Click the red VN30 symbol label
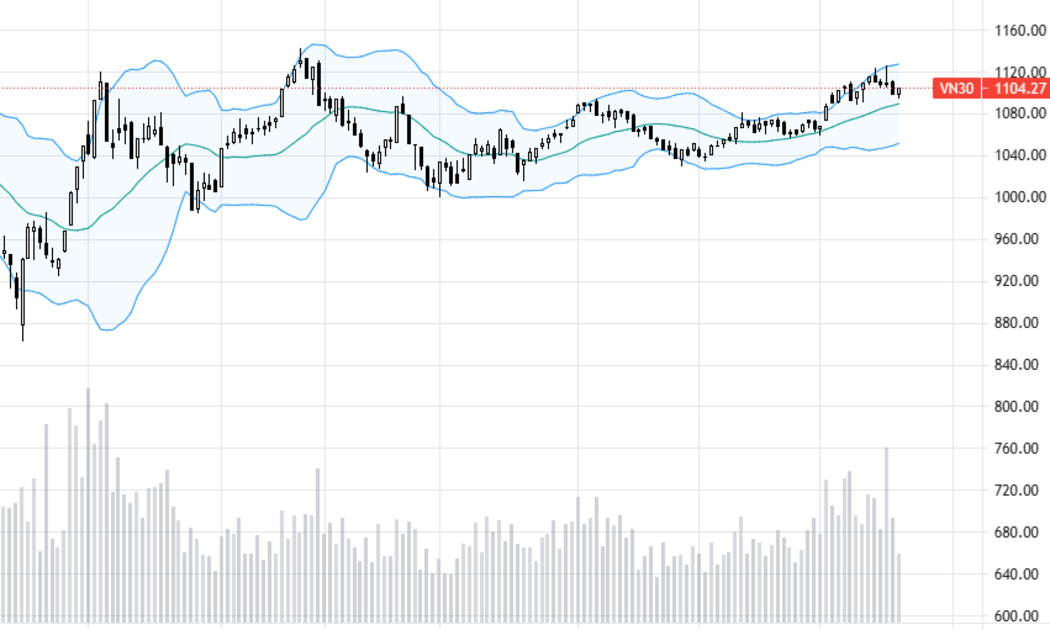The height and width of the screenshot is (630, 1050). (x=957, y=88)
